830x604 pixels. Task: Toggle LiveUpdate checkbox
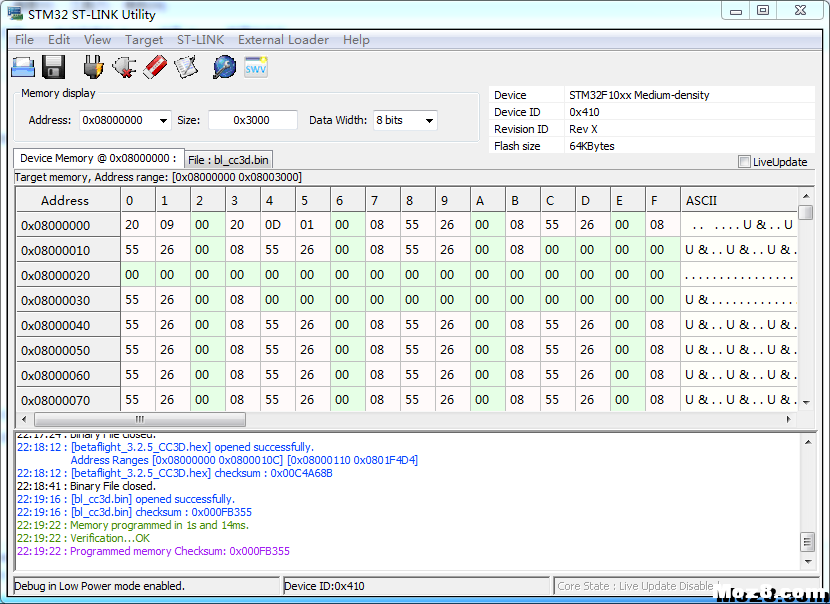pyautogui.click(x=744, y=161)
